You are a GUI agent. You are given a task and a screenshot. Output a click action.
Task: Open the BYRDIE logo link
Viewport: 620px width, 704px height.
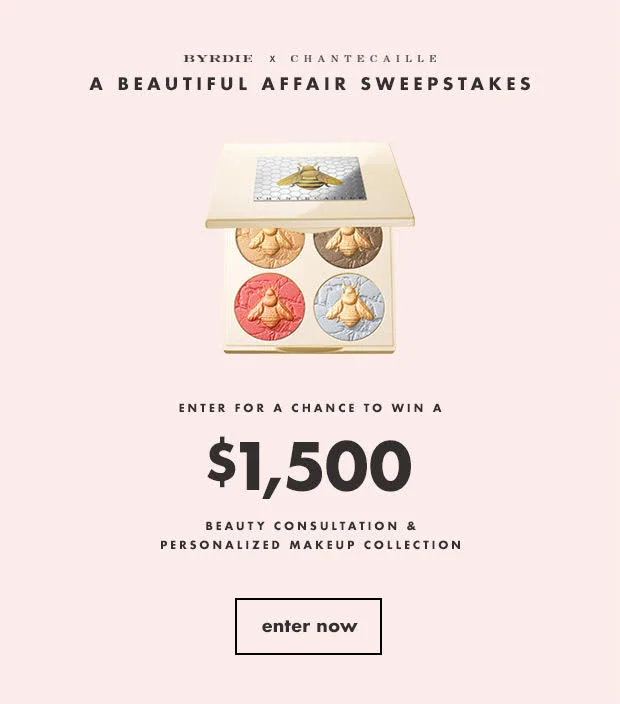218,58
